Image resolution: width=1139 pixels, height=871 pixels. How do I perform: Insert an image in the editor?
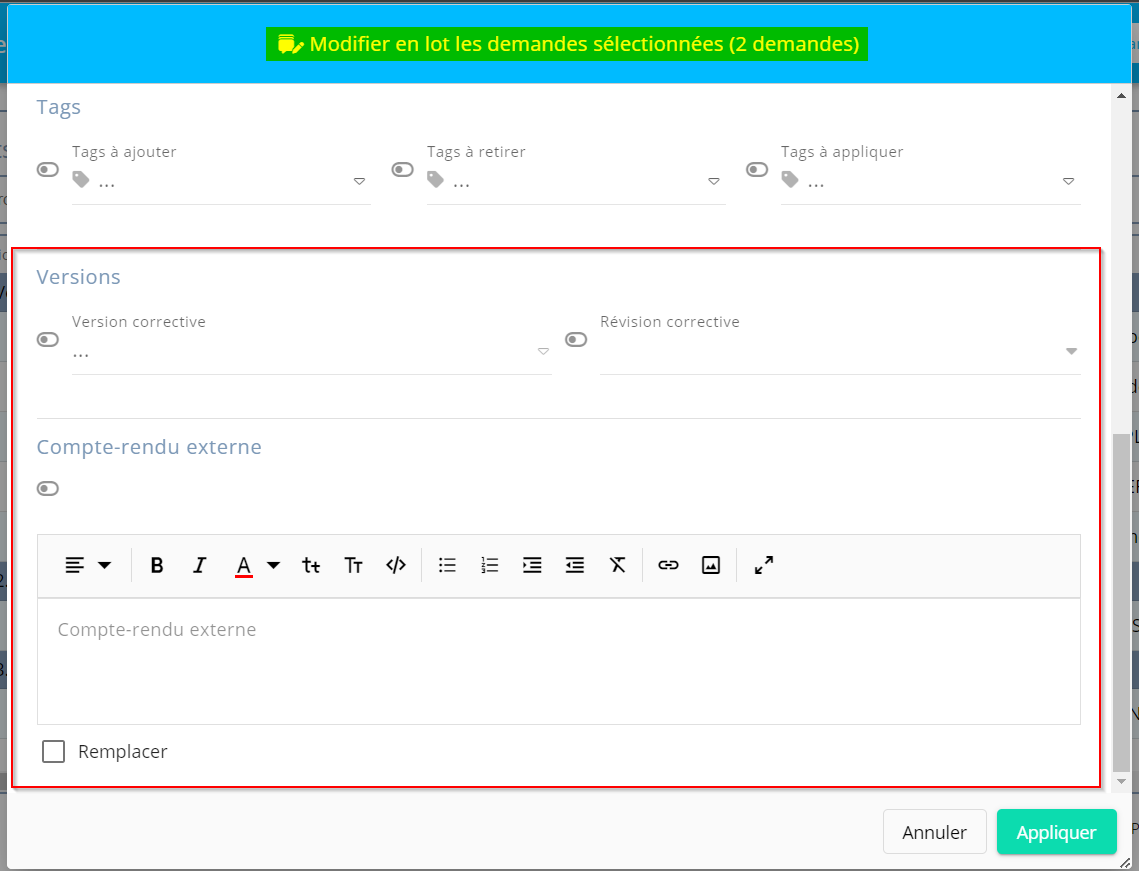click(710, 565)
